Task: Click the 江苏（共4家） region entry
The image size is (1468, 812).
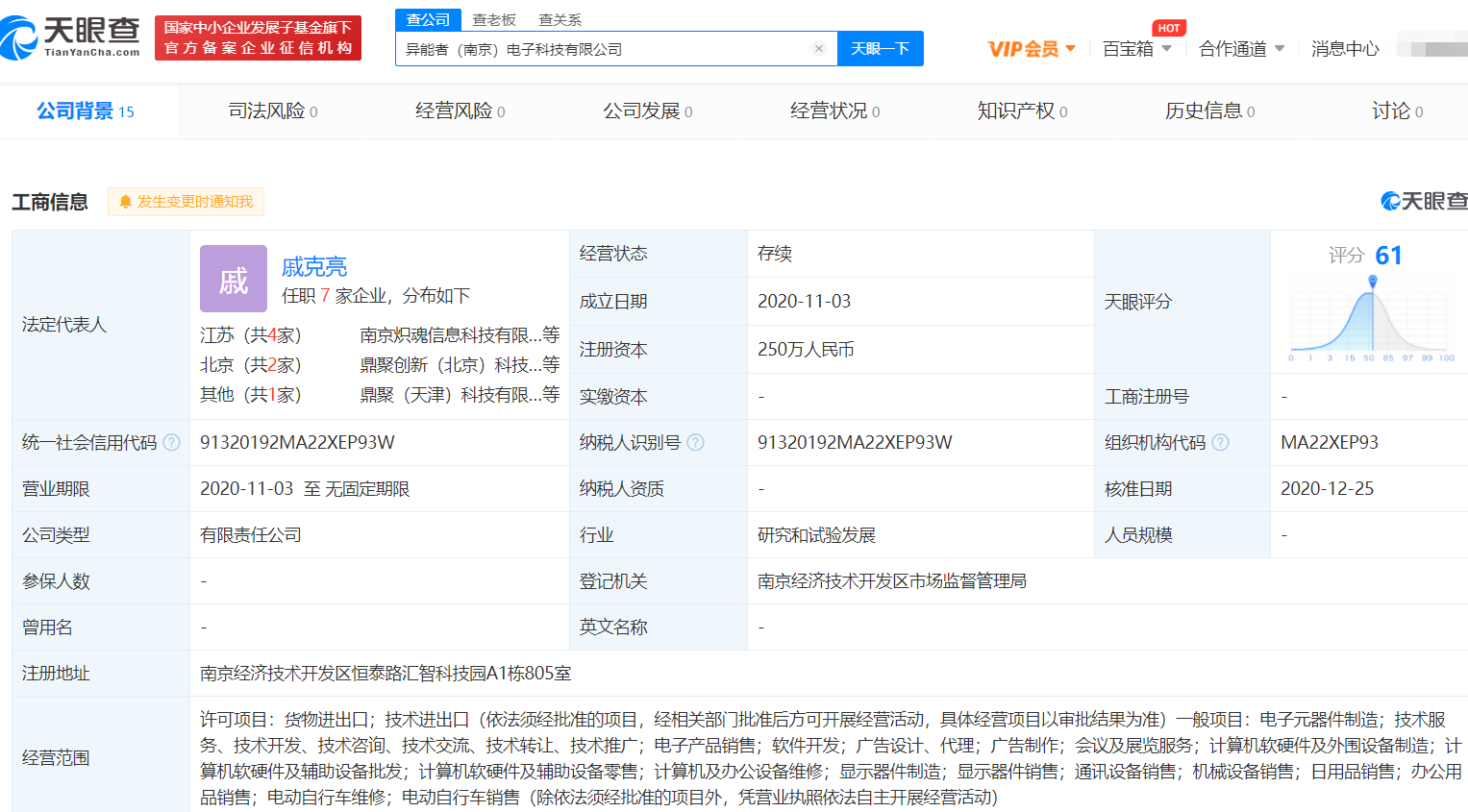Action: pos(251,335)
